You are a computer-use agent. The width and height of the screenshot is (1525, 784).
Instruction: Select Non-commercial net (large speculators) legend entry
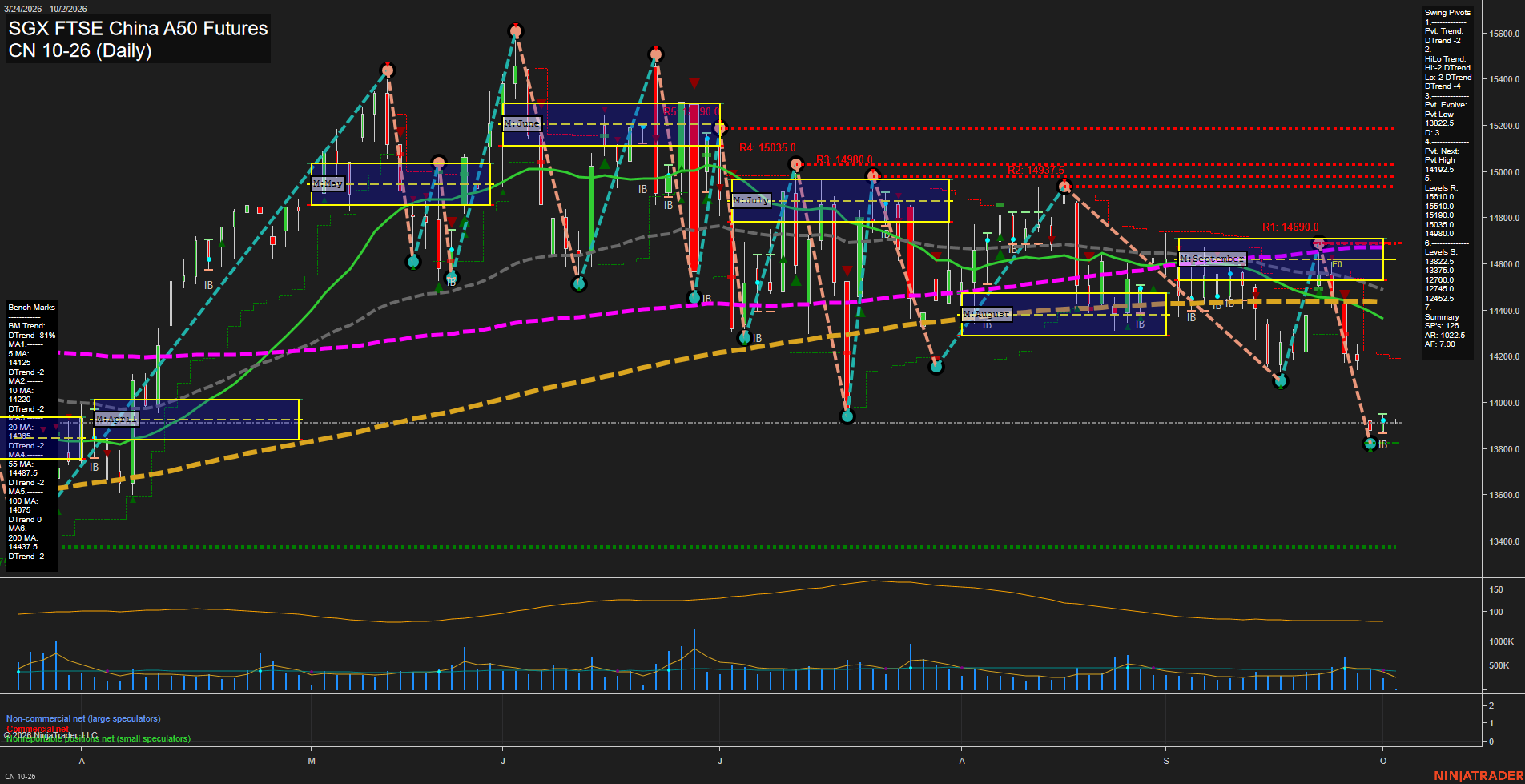(x=83, y=718)
